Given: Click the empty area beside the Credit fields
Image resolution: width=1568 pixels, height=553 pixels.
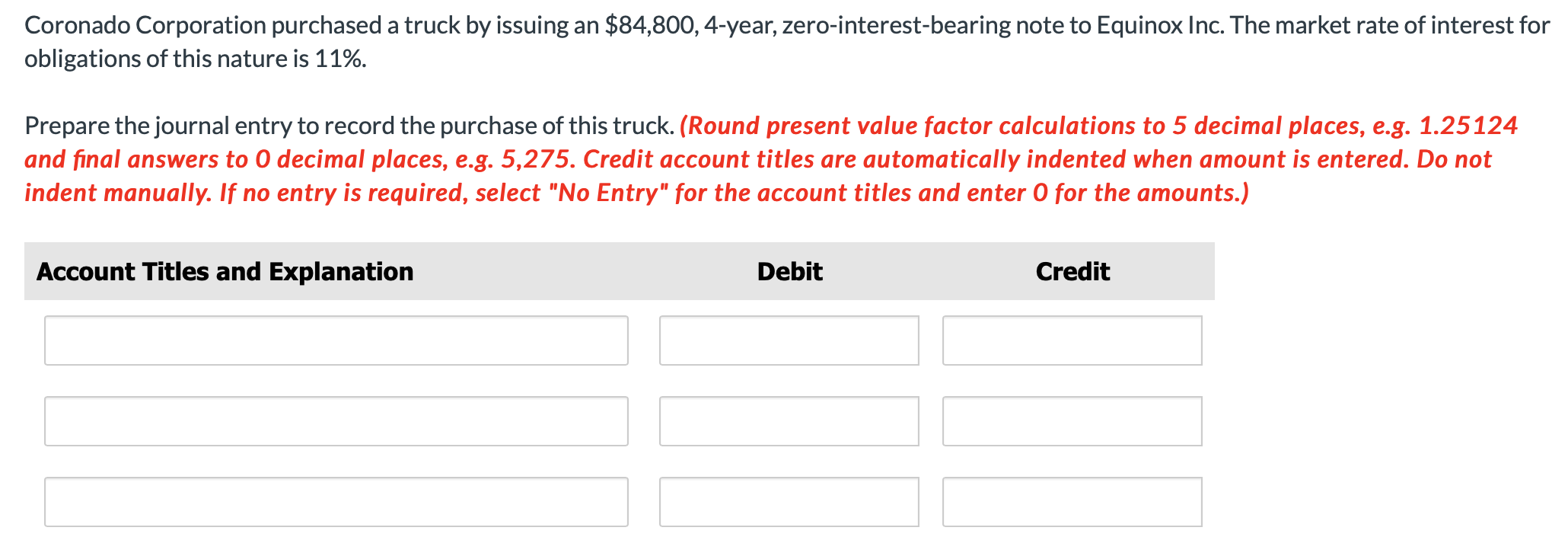Looking at the screenshot, I should [x=1370, y=419].
